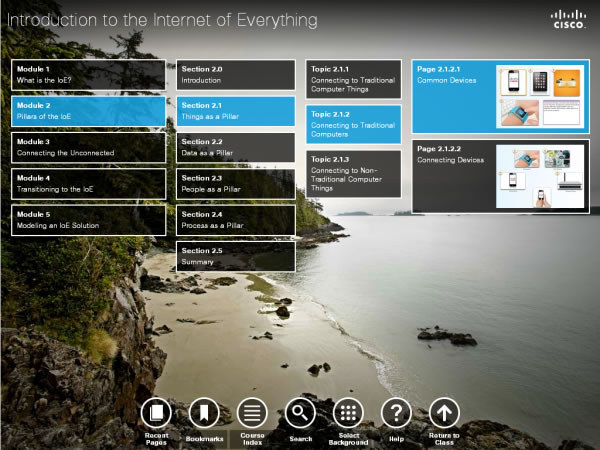Select Section 2.2 Data as a Pillar

(x=235, y=147)
